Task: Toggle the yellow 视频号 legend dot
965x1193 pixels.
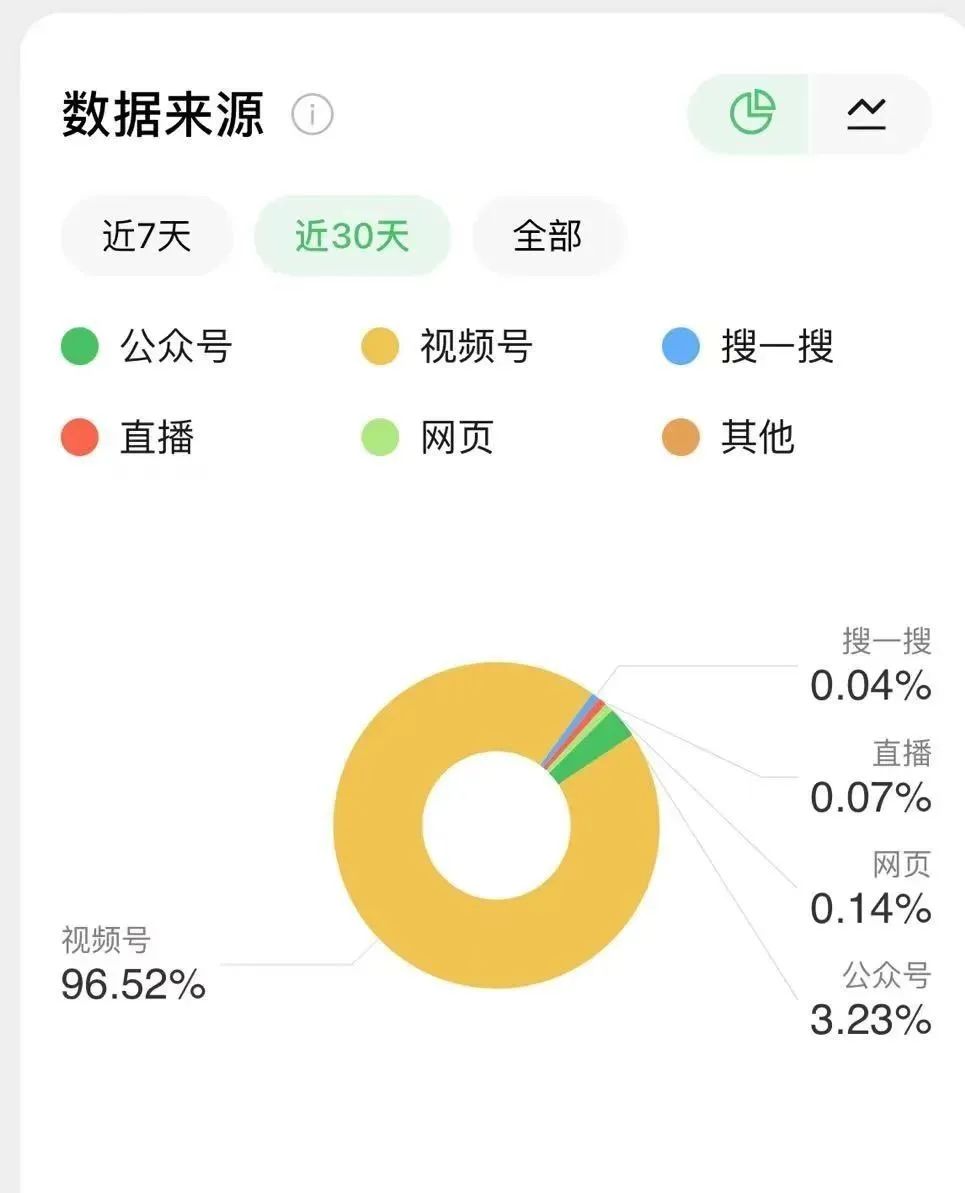Action: tap(380, 346)
